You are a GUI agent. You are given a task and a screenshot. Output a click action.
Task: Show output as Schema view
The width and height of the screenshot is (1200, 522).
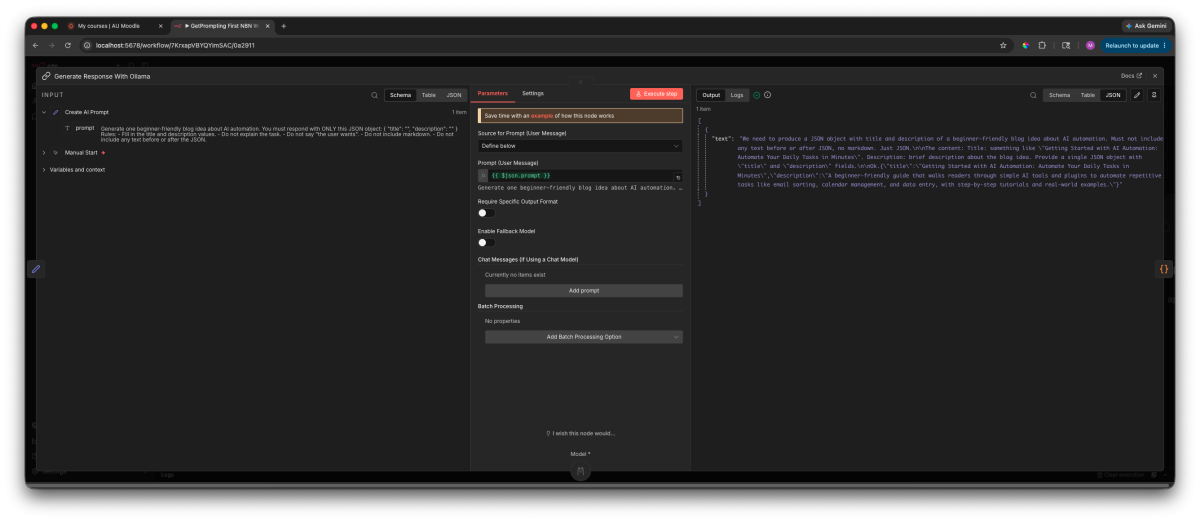(1058, 95)
